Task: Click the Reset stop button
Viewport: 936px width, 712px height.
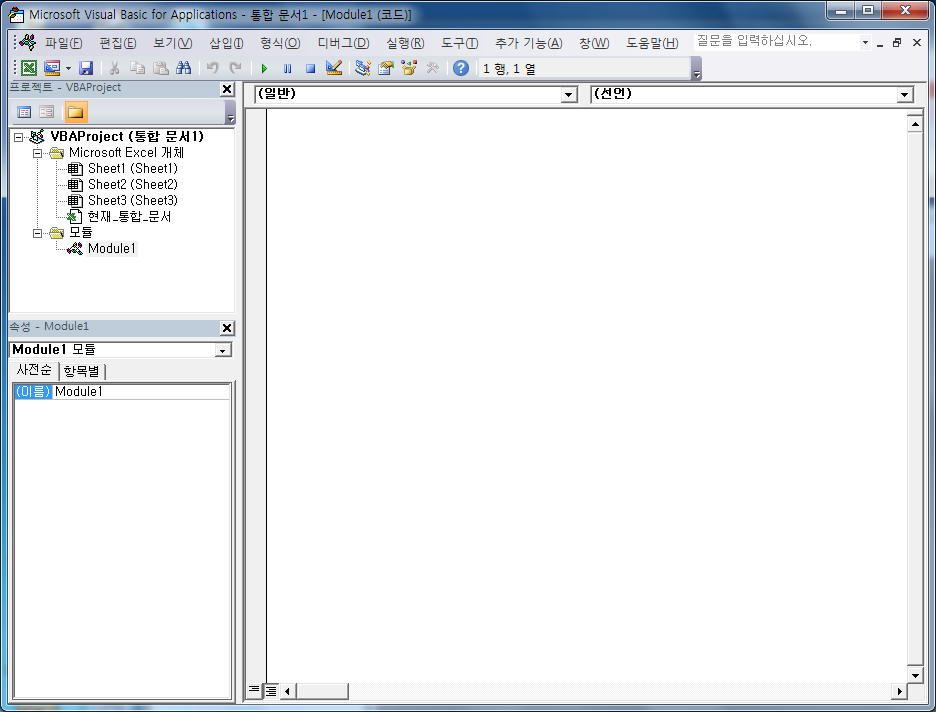Action: pyautogui.click(x=310, y=68)
